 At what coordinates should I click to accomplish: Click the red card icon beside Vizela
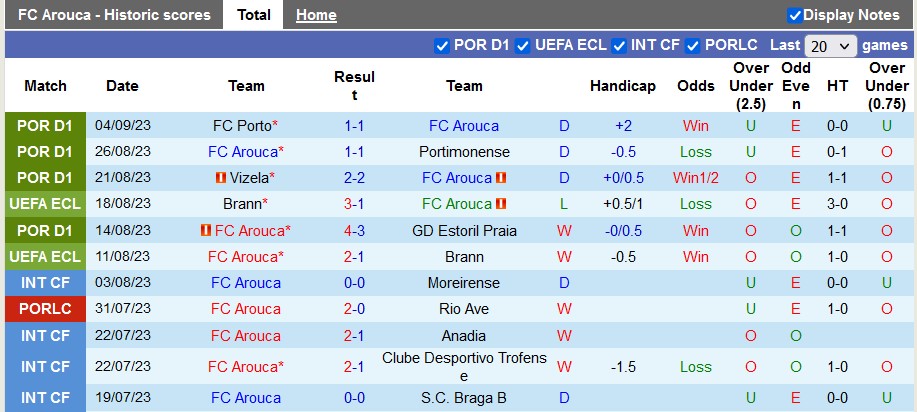pyautogui.click(x=221, y=178)
